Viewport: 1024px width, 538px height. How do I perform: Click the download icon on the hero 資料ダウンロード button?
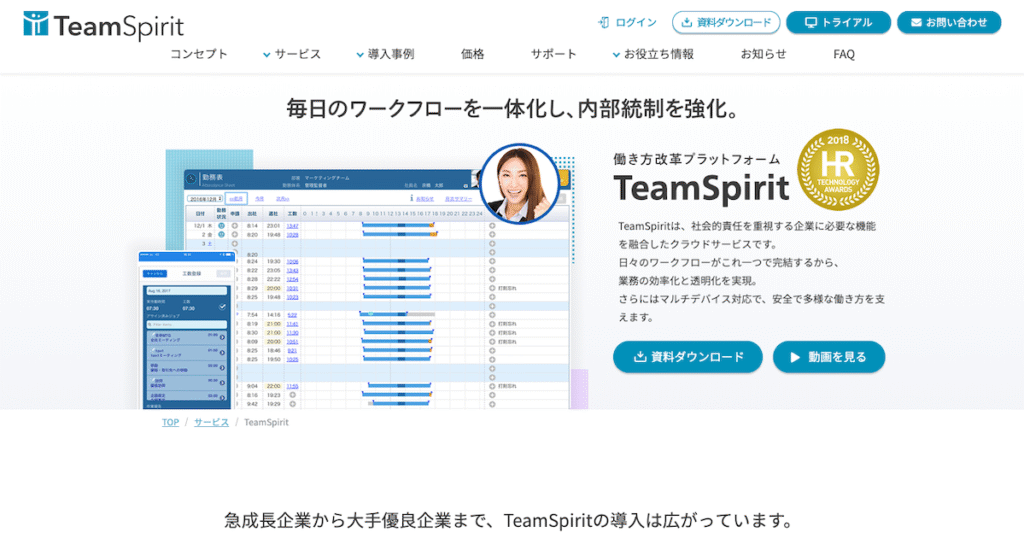point(640,356)
